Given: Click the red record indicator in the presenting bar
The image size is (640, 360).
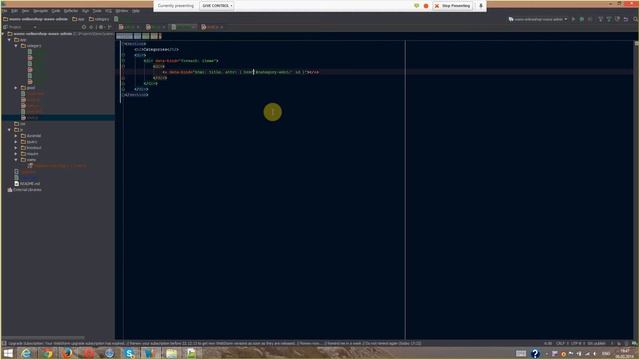Looking at the screenshot, I should pos(426,6).
